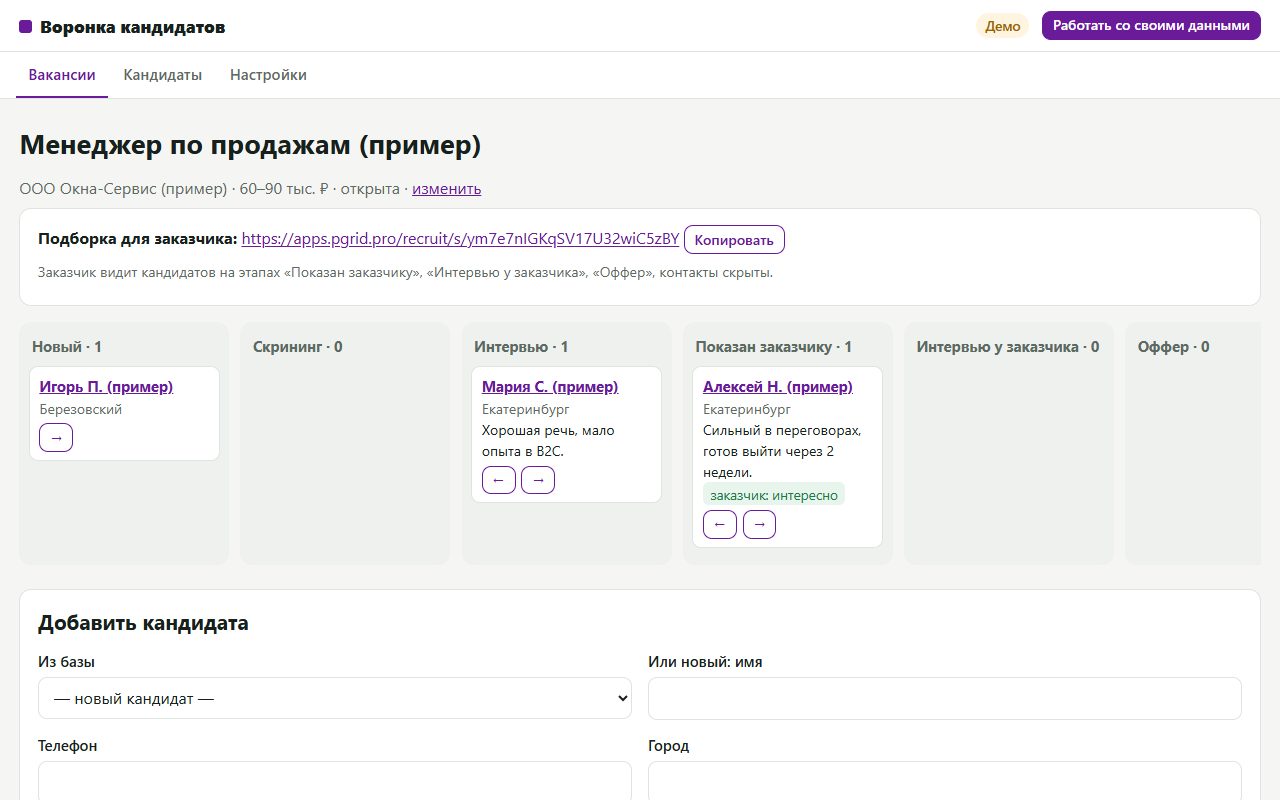Click the Интервью у заказчика · 0 header
This screenshot has height=800, width=1280.
tap(1008, 347)
